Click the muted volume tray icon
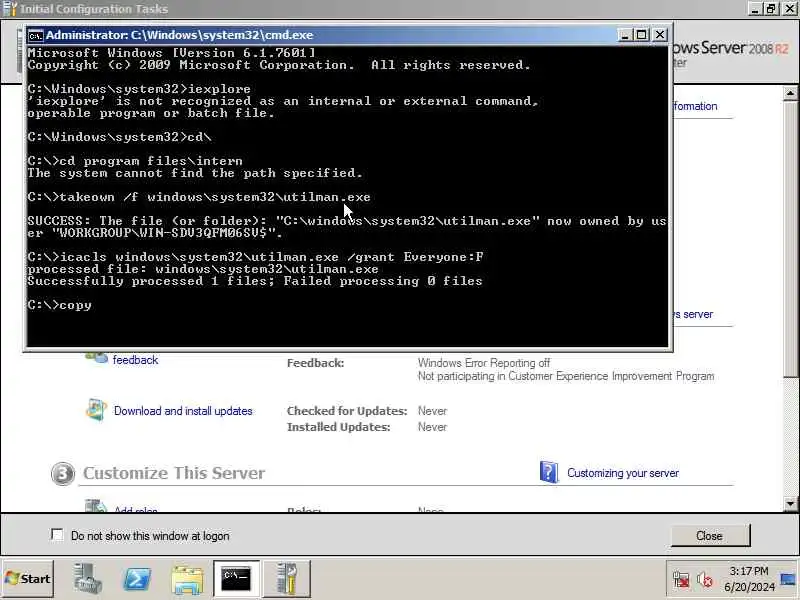Viewport: 800px width, 600px height. pyautogui.click(x=705, y=580)
